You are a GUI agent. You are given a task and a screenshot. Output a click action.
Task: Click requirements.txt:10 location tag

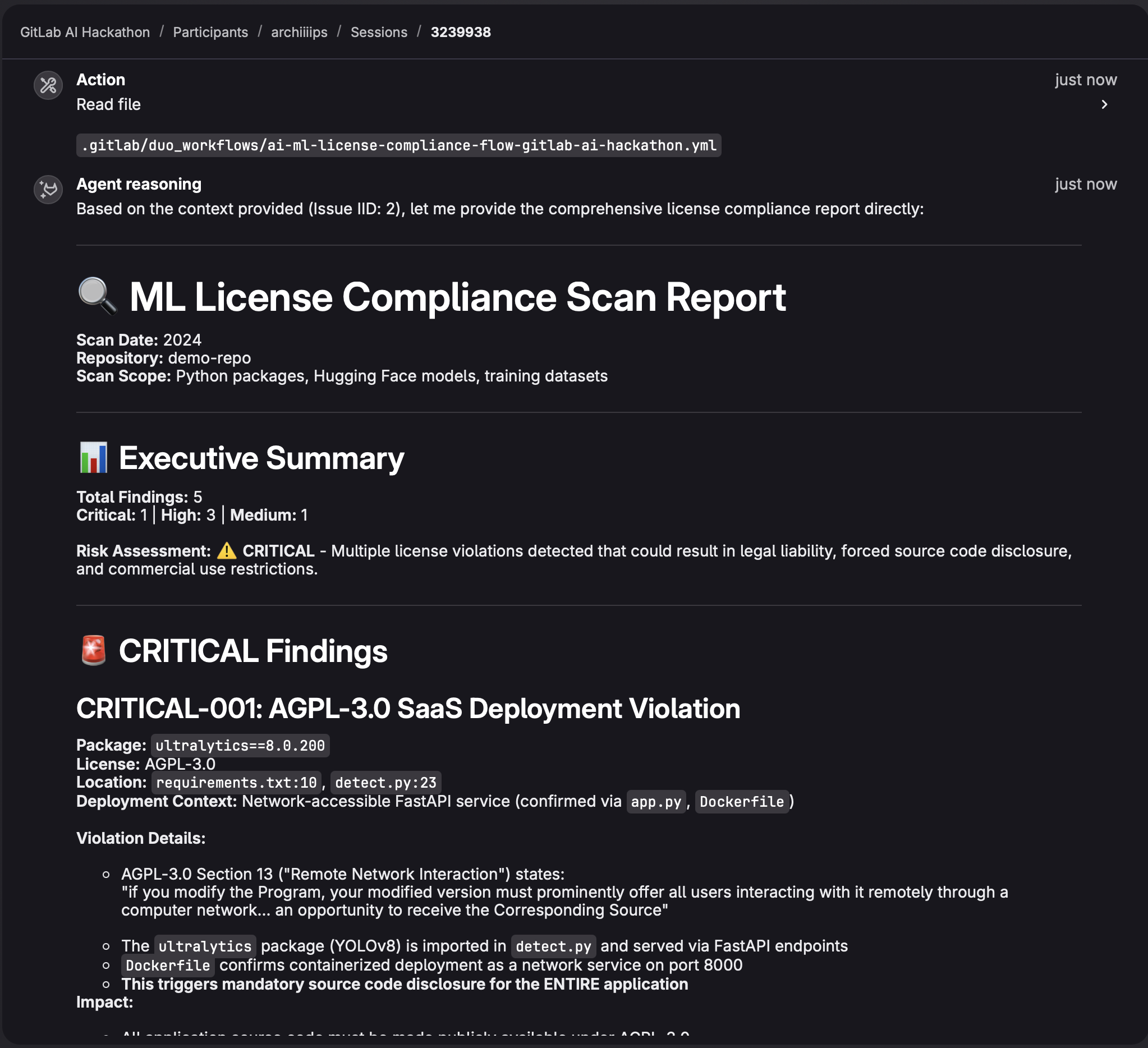click(236, 783)
